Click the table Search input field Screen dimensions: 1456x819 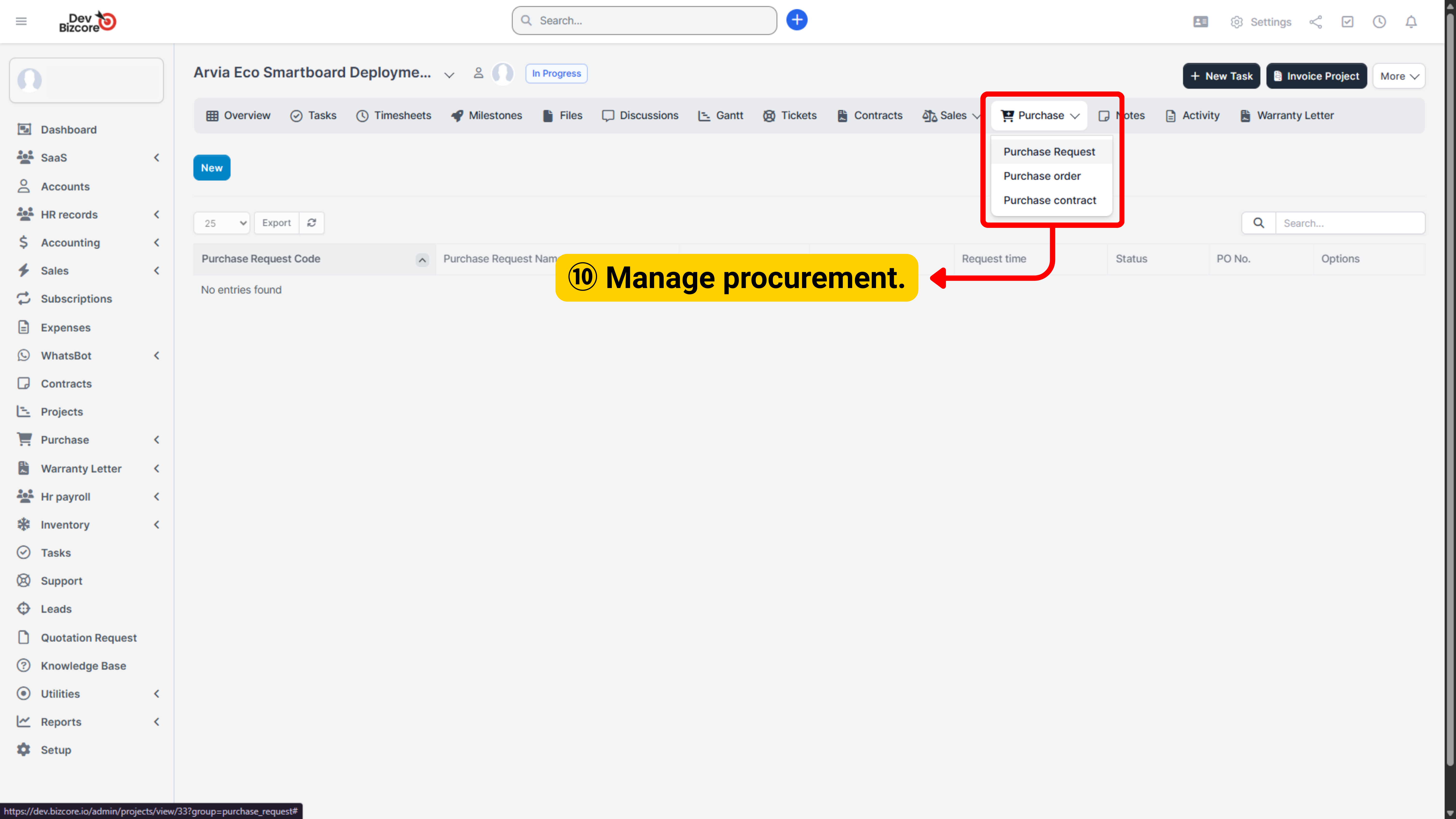[1349, 223]
